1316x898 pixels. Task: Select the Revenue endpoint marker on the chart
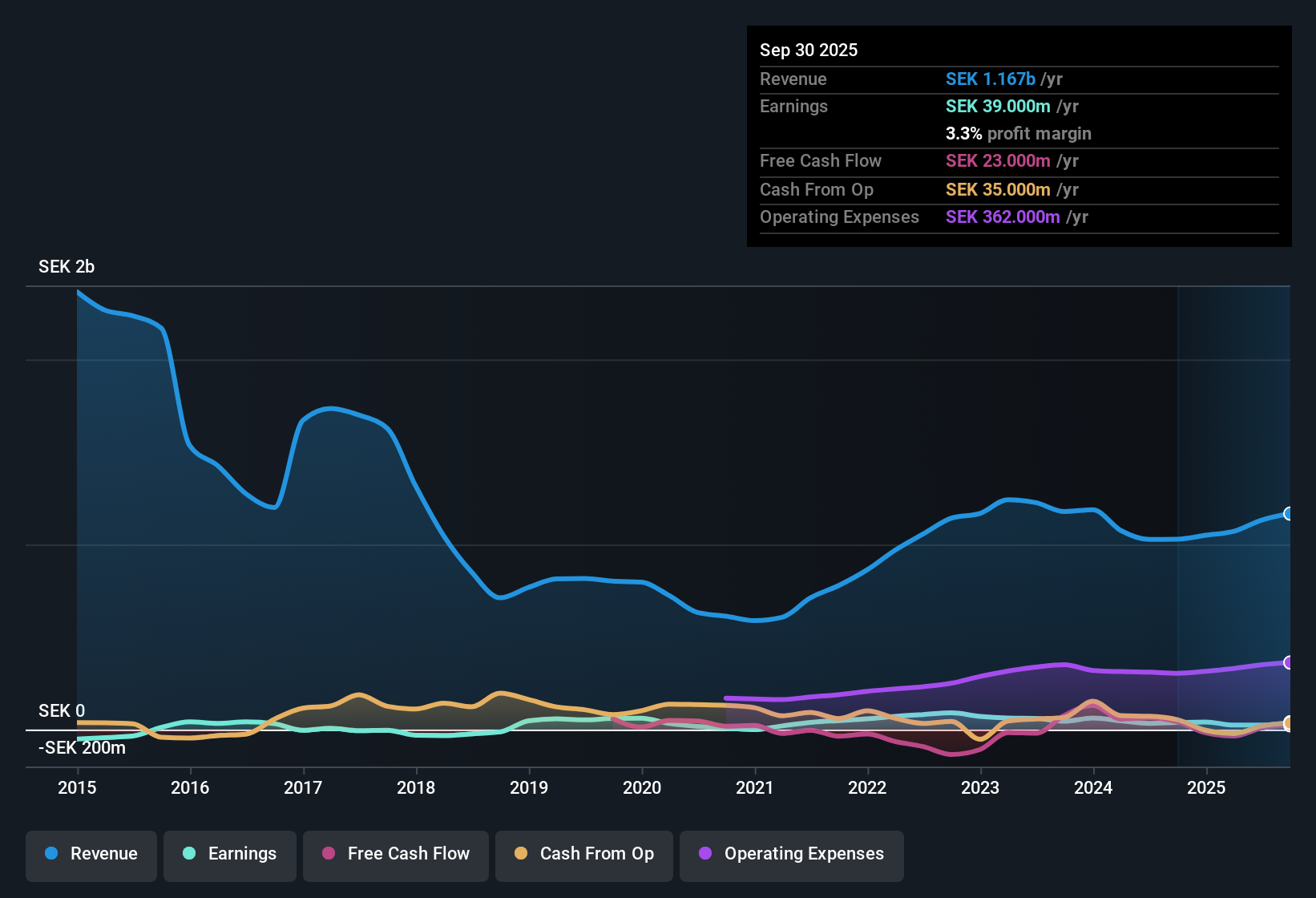tap(1289, 513)
